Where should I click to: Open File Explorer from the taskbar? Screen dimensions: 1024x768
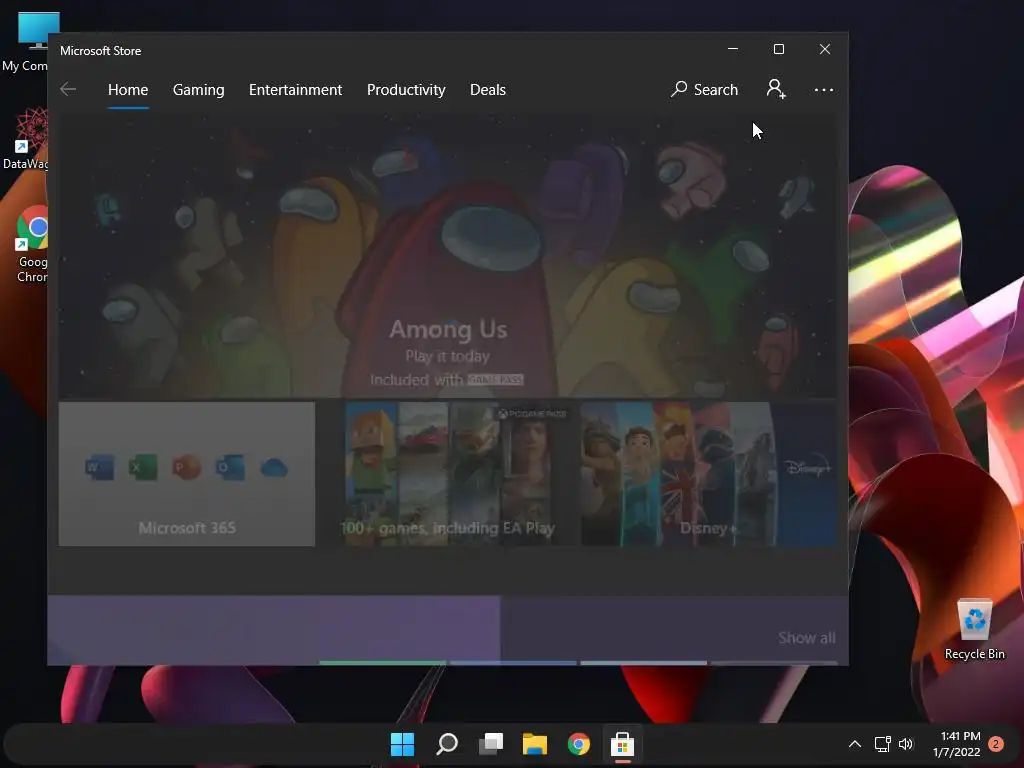(x=534, y=744)
